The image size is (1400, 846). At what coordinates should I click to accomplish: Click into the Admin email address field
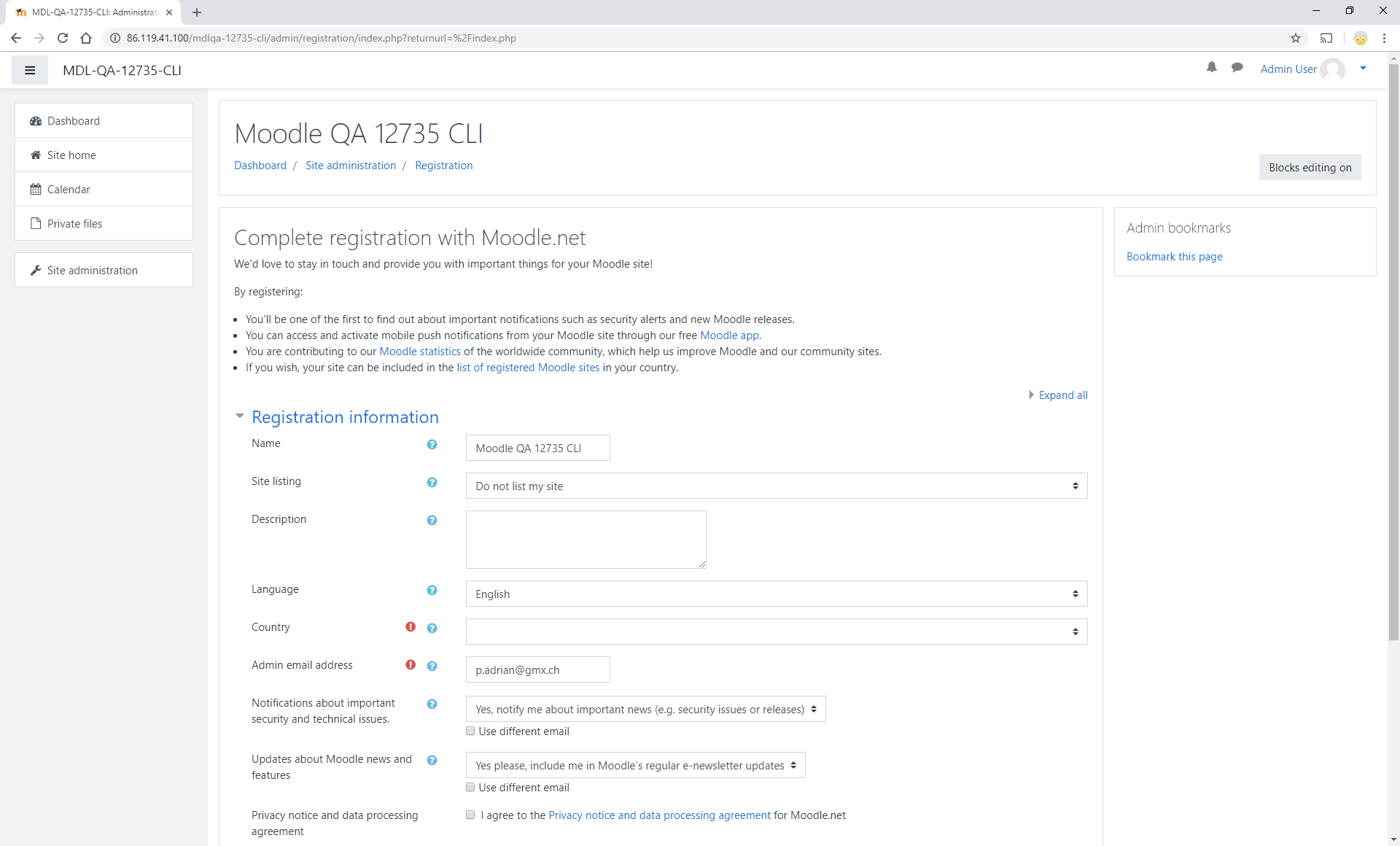537,670
